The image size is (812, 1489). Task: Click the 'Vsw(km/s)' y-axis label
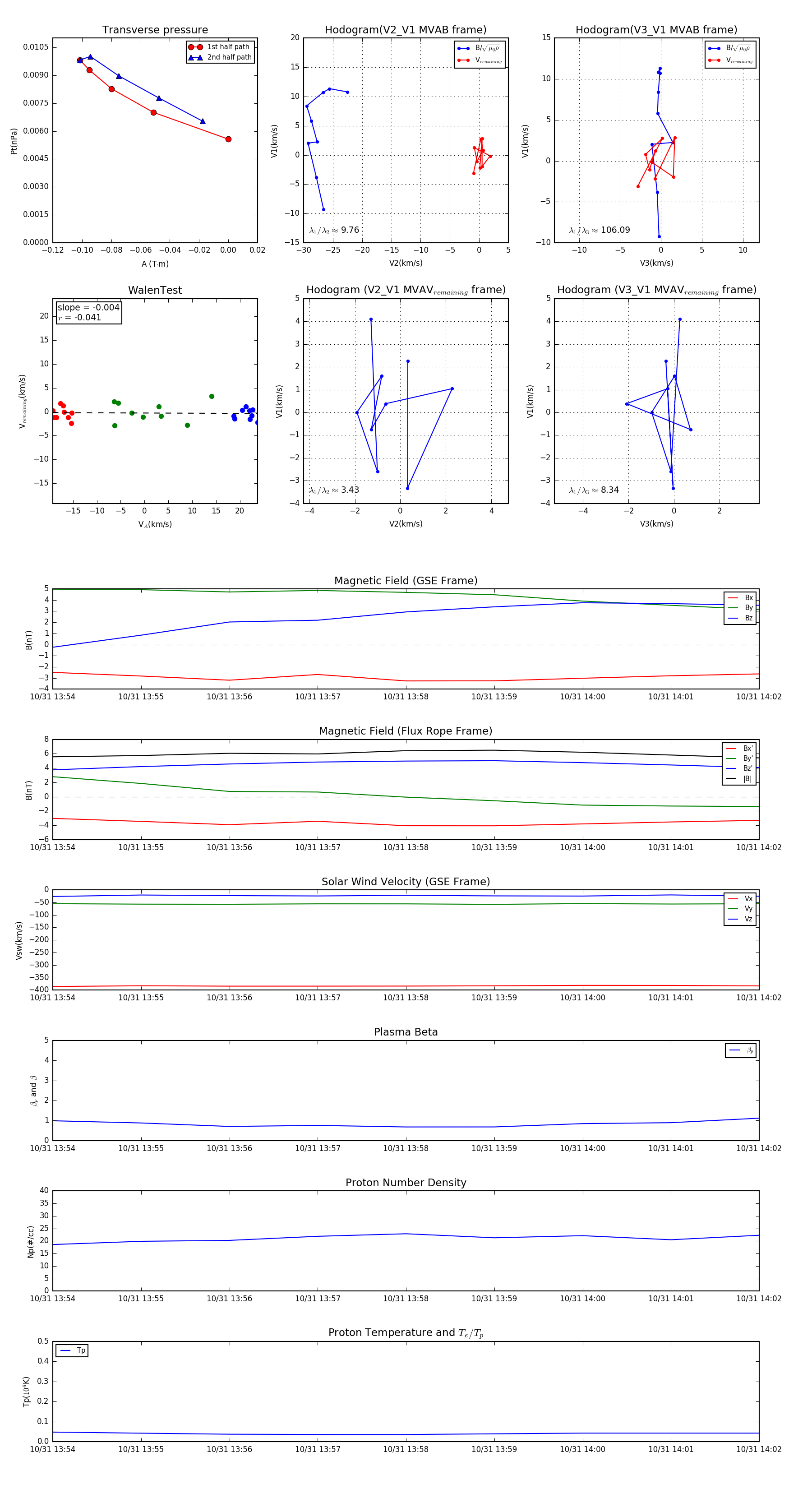[x=18, y=940]
